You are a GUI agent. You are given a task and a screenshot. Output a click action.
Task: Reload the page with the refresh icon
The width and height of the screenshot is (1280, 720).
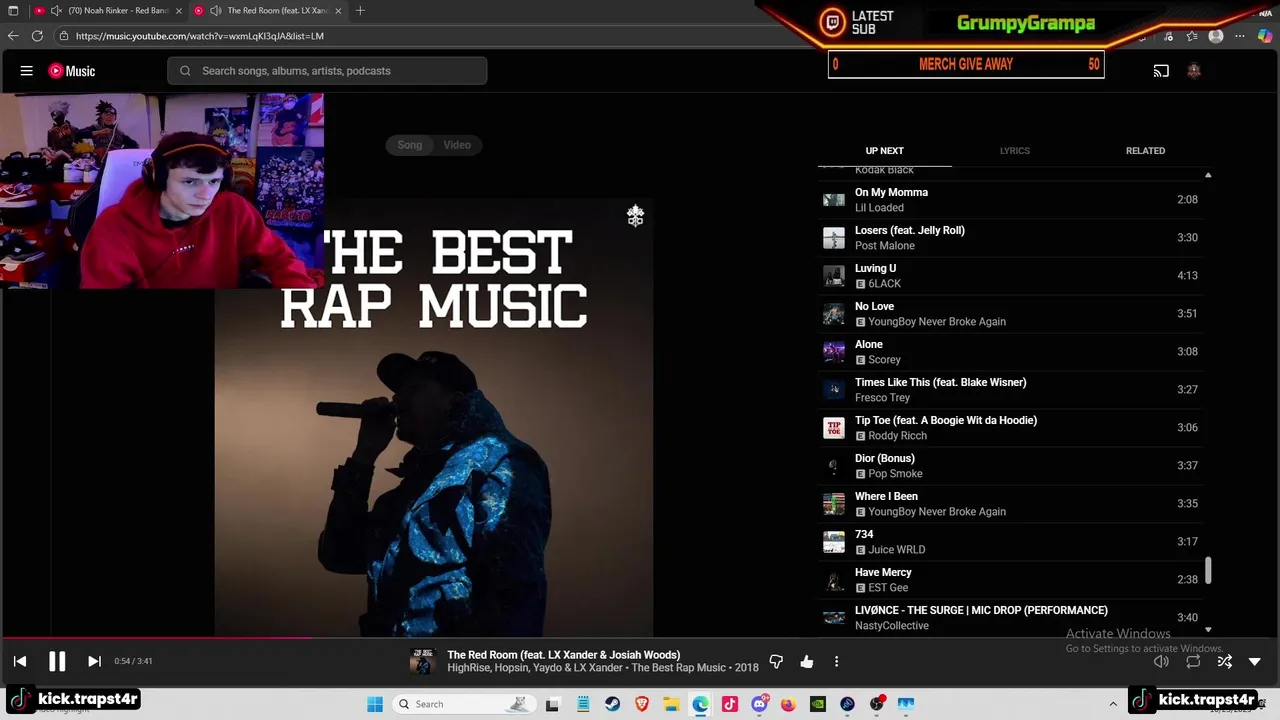37,36
